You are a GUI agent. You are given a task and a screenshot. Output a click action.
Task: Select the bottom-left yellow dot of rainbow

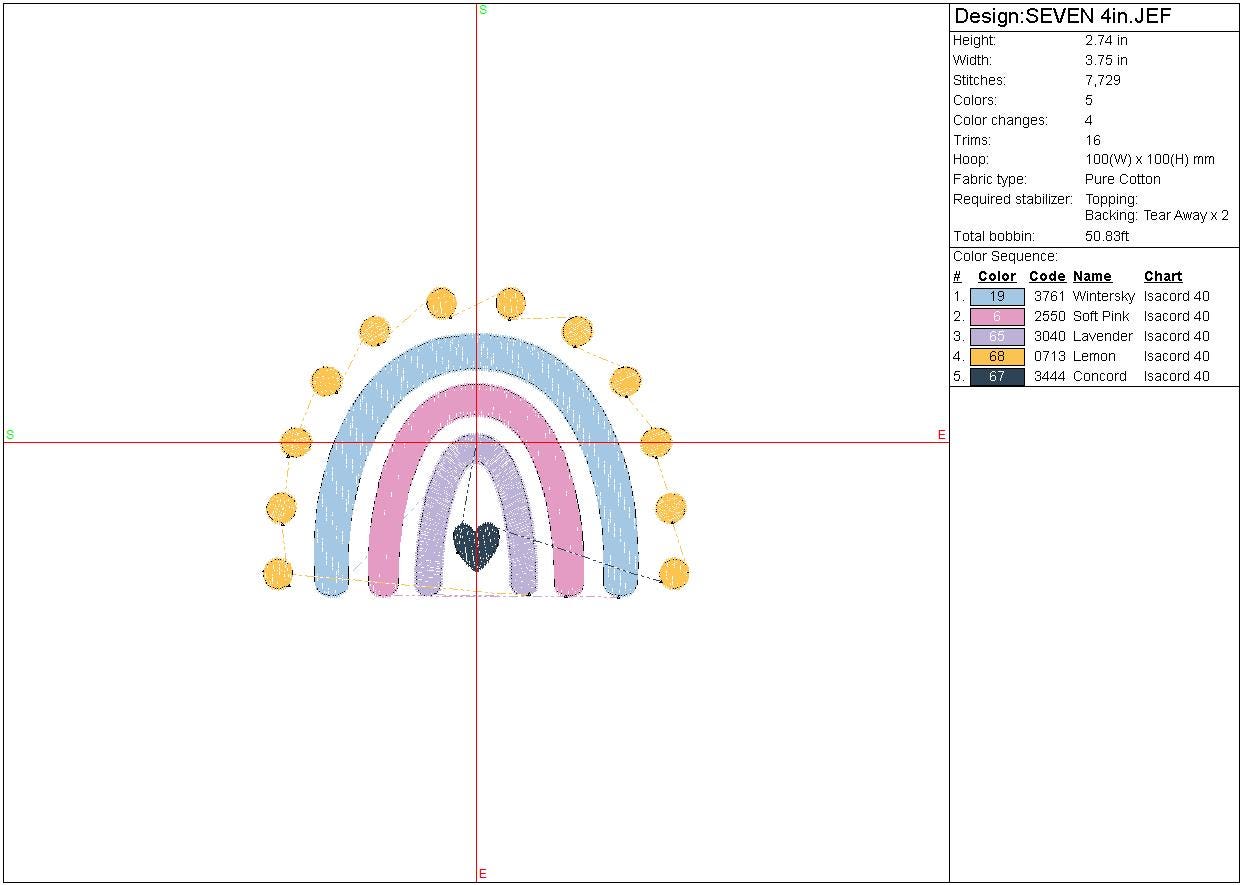(x=278, y=573)
